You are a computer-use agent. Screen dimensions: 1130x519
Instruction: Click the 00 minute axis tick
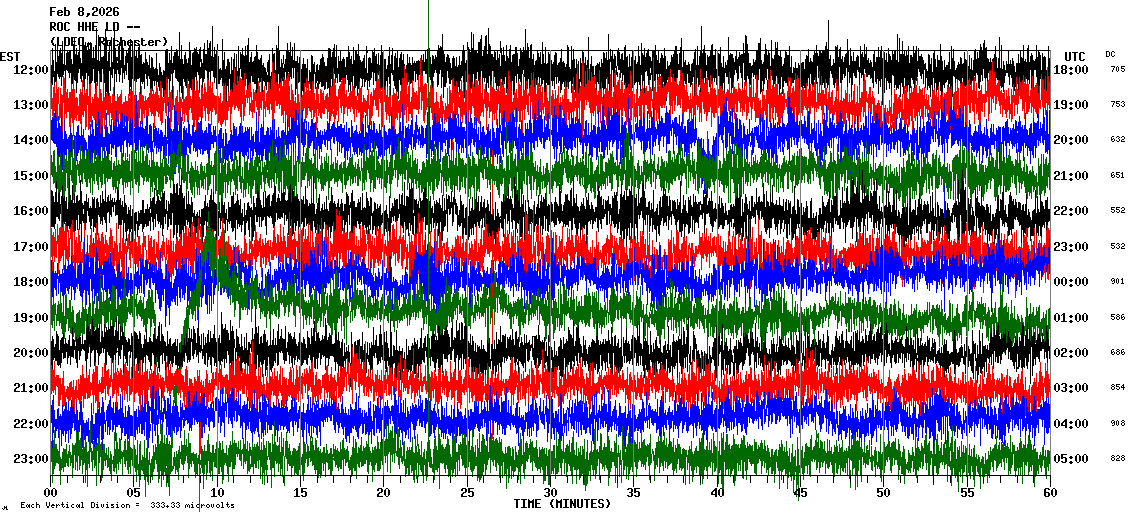click(51, 493)
